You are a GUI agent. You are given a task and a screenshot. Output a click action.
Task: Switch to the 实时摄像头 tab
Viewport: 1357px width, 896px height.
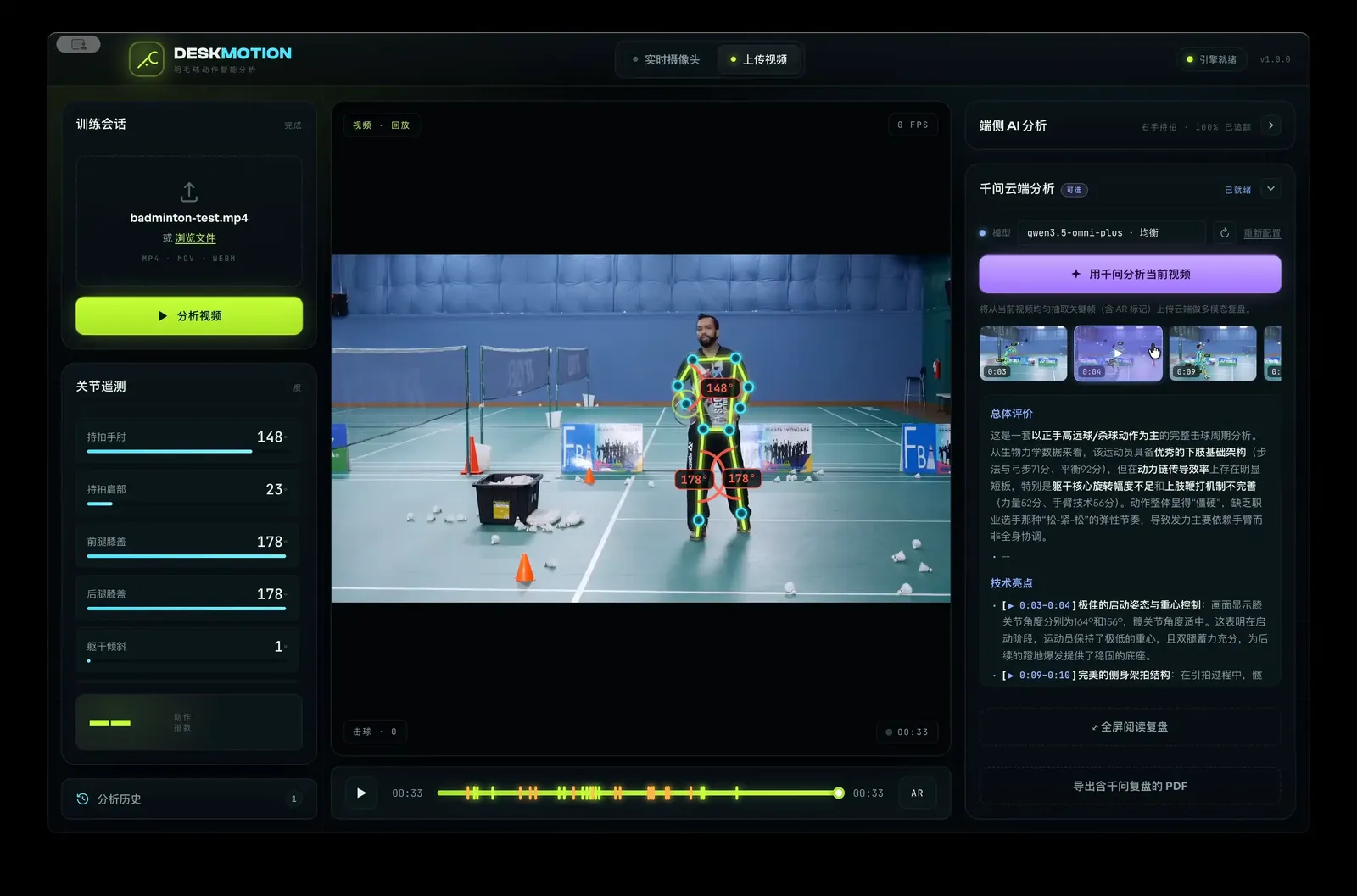666,59
